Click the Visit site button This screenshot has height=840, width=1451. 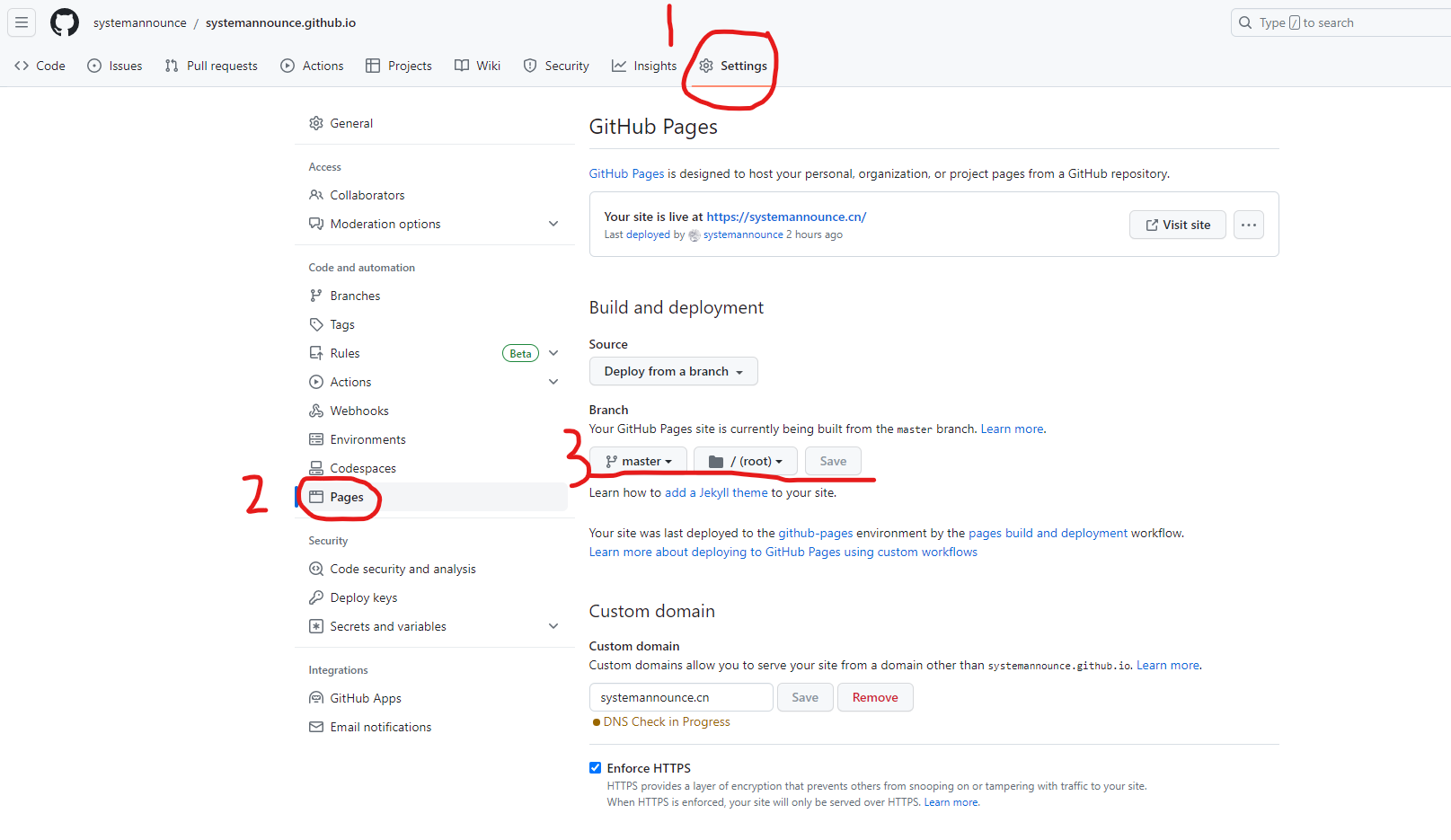[x=1177, y=225]
